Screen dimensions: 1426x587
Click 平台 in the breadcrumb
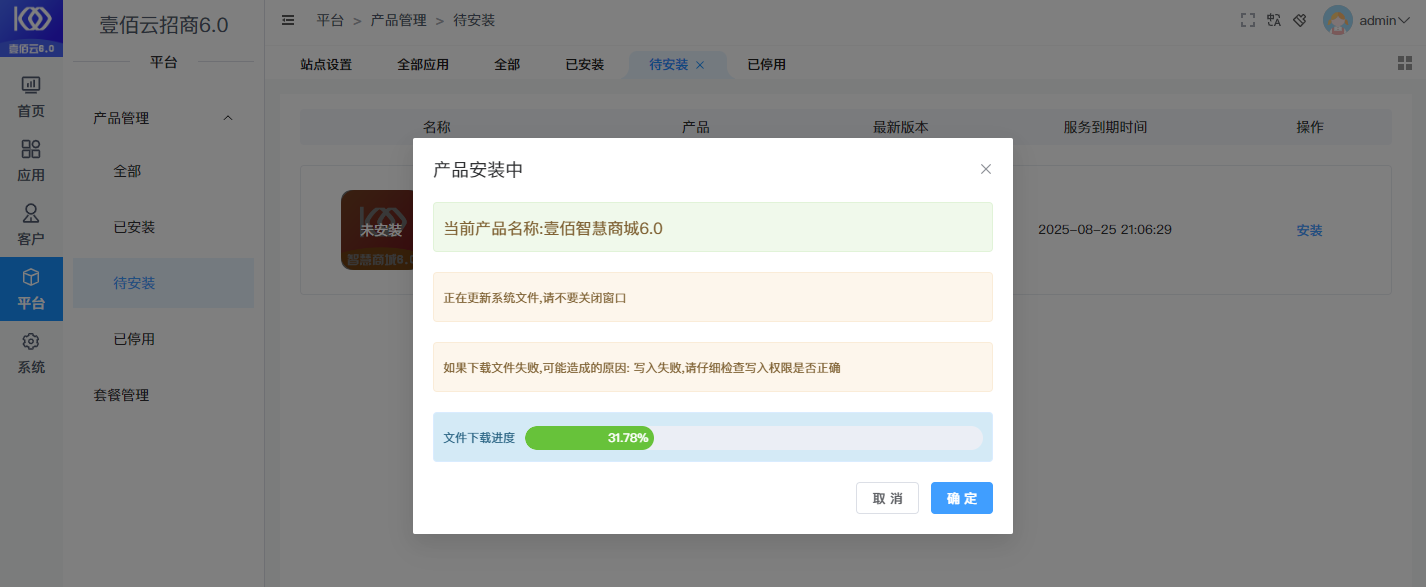click(x=330, y=20)
